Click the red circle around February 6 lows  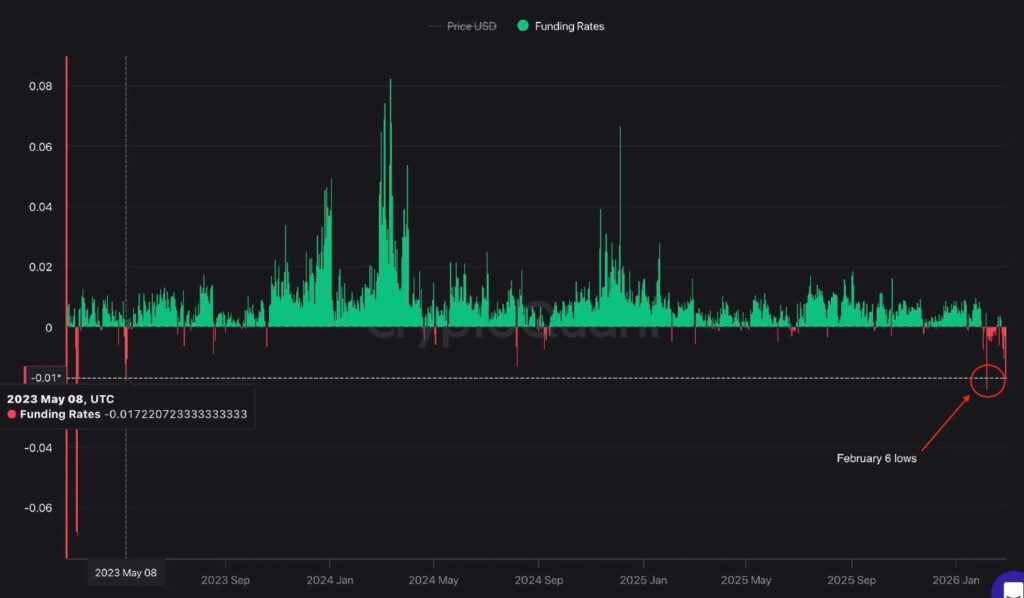click(x=986, y=380)
